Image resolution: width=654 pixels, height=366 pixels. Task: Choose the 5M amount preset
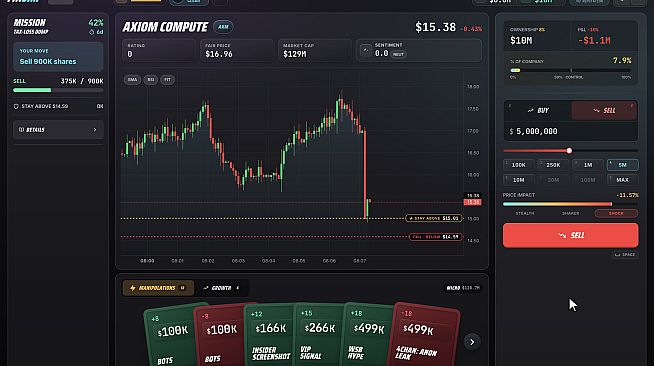[x=622, y=165]
